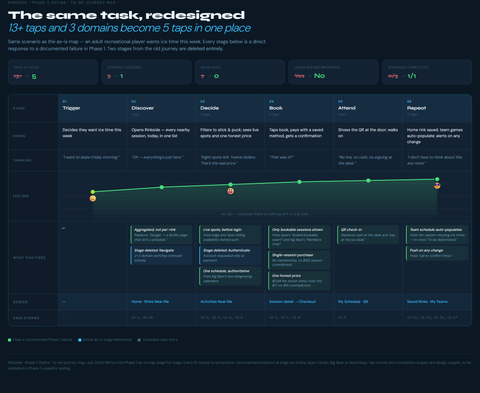Select the Attend stage header
Image resolution: width=480 pixels, height=393 pixels.
click(x=368, y=108)
